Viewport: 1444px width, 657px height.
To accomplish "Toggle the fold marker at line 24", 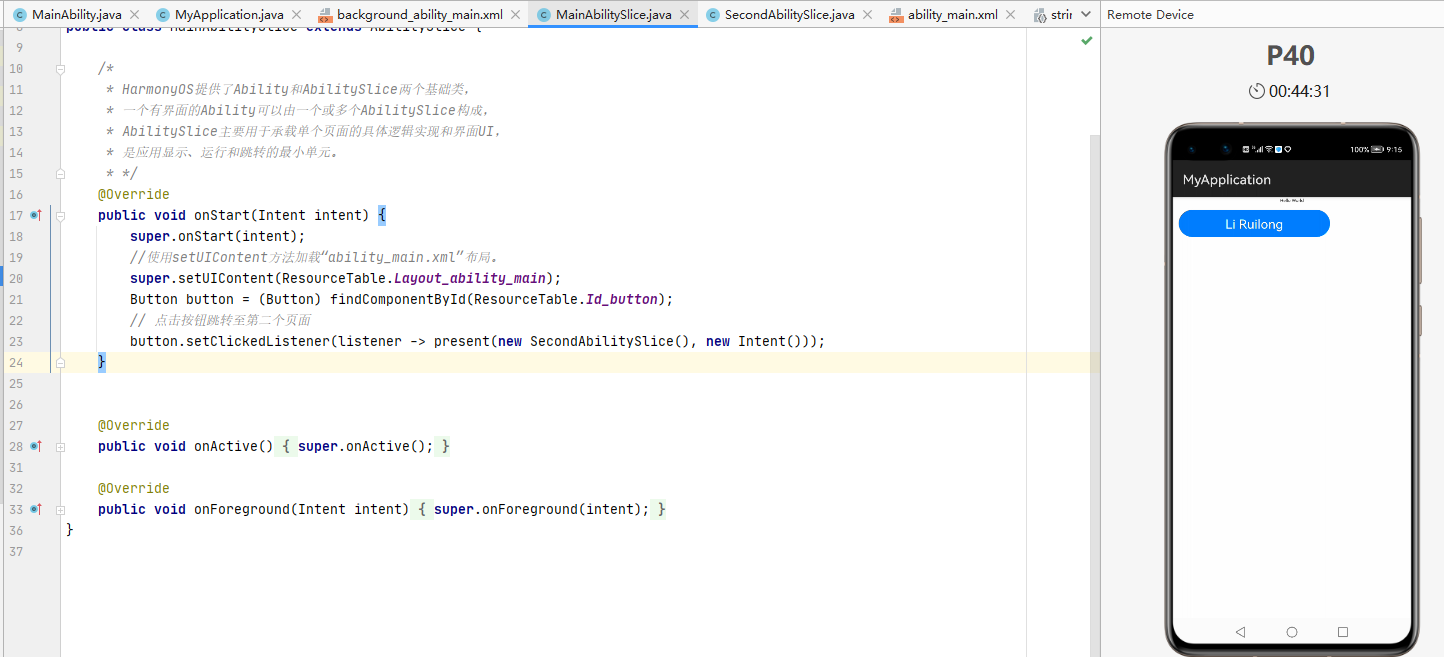I will pyautogui.click(x=60, y=362).
